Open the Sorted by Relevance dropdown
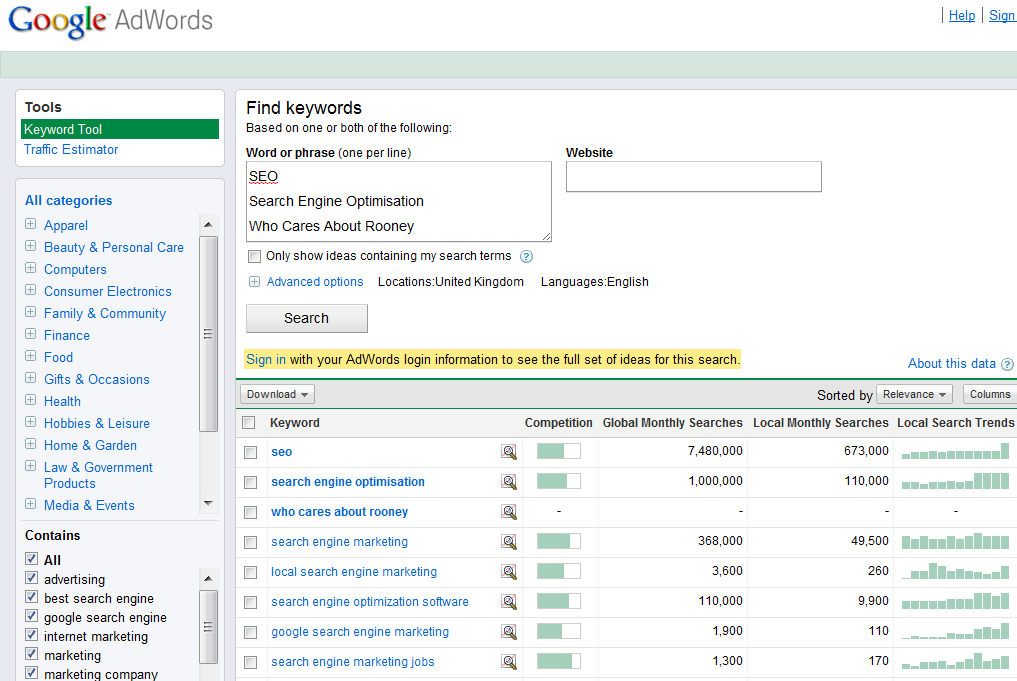The width and height of the screenshot is (1017, 681). click(x=915, y=394)
